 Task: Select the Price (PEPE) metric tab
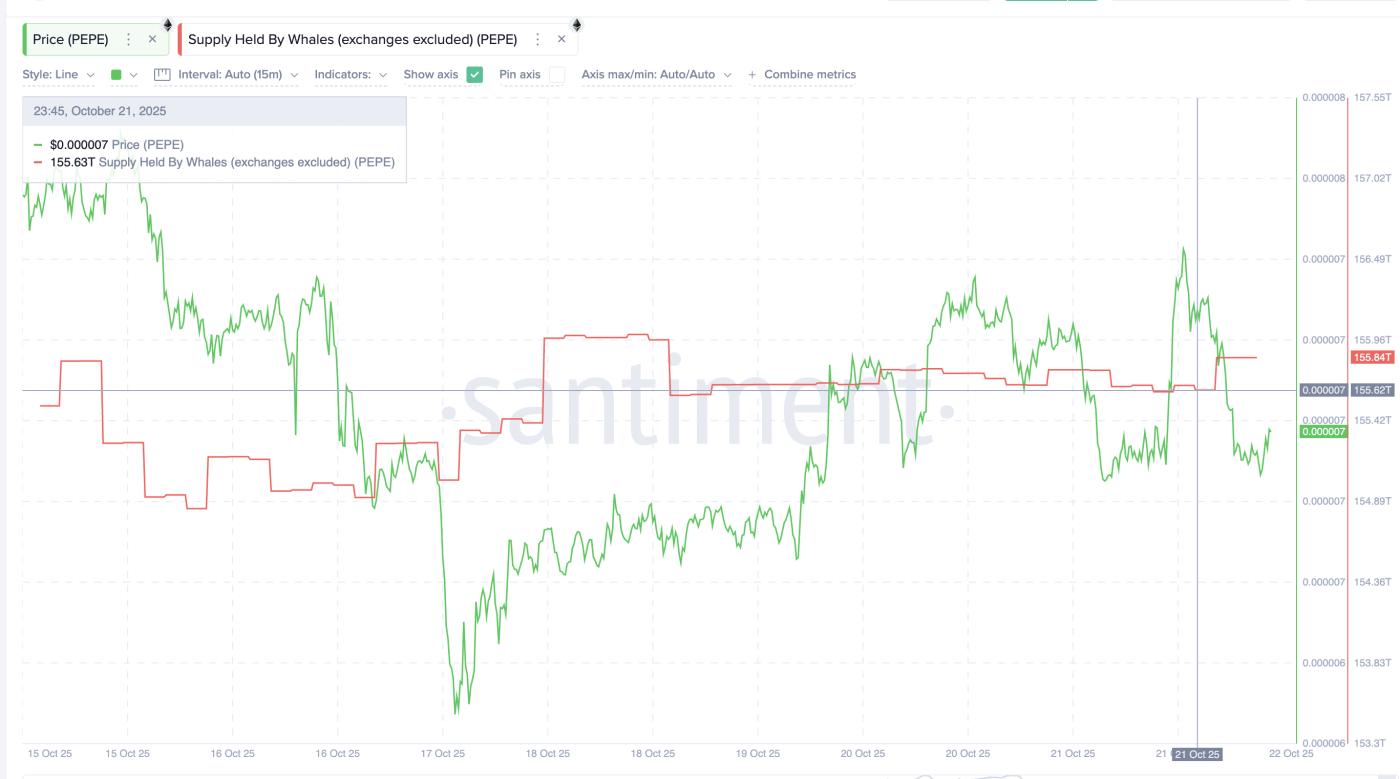[x=70, y=39]
